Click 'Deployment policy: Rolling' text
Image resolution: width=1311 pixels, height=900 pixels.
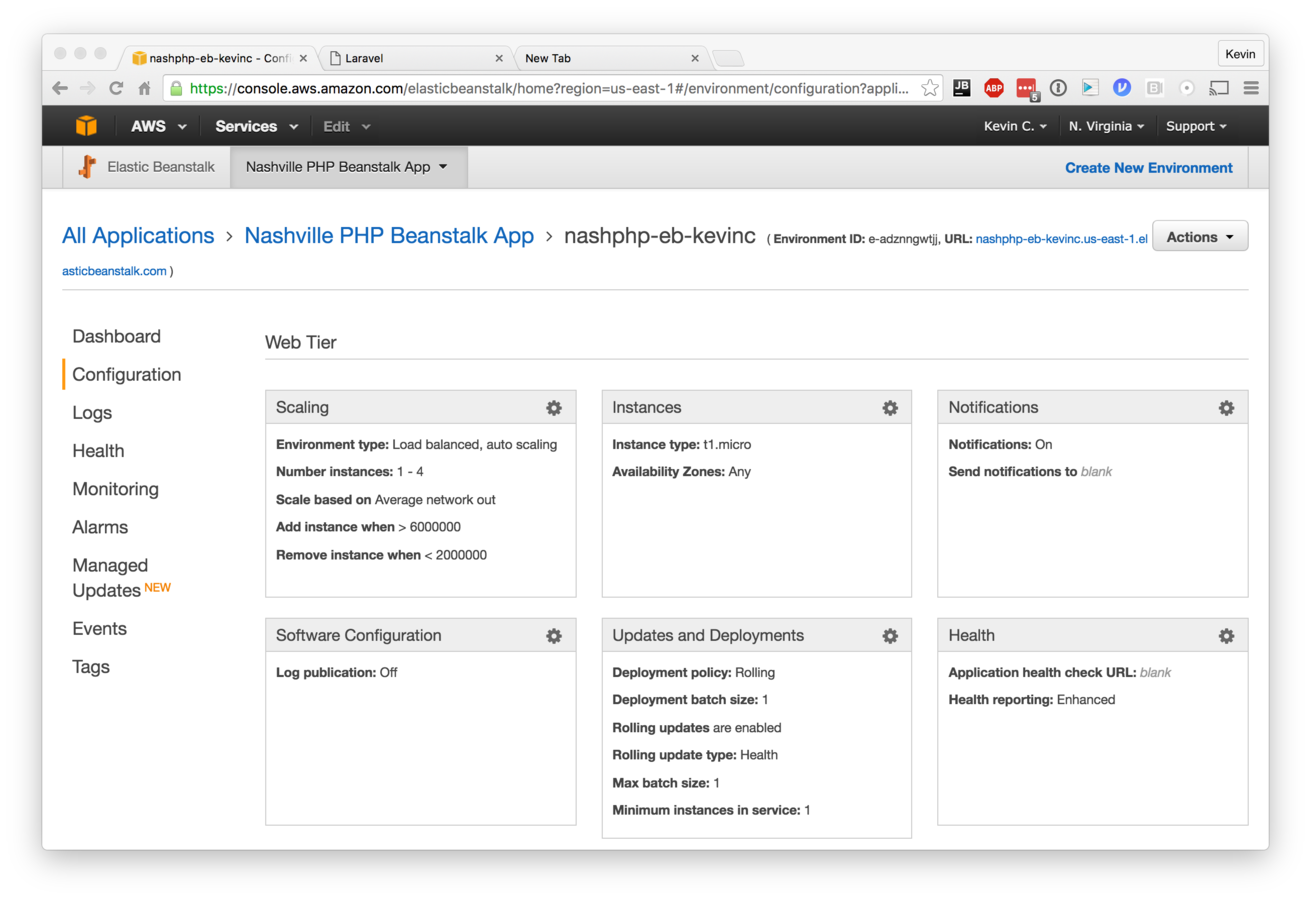click(x=693, y=672)
